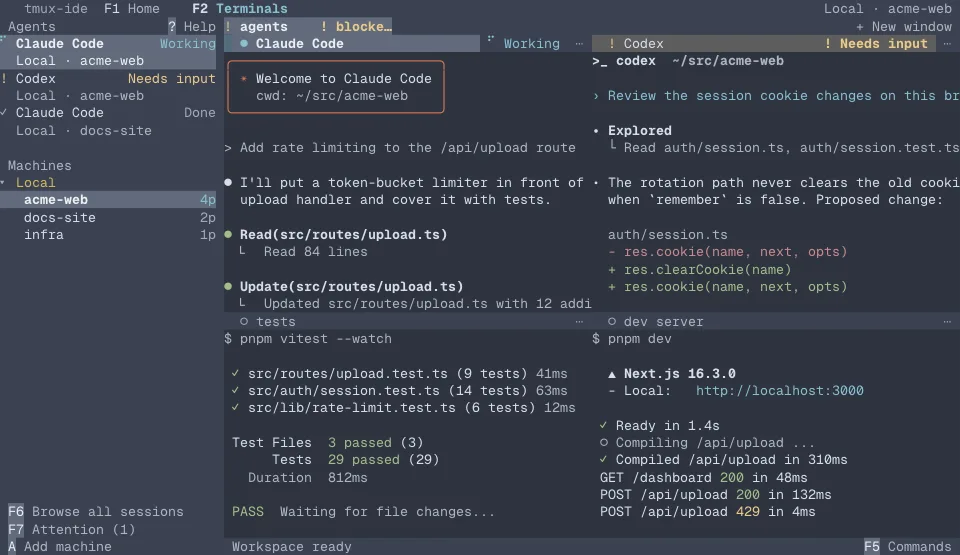Click the Local · acme-web header label
The image size is (960, 555).
(887, 9)
